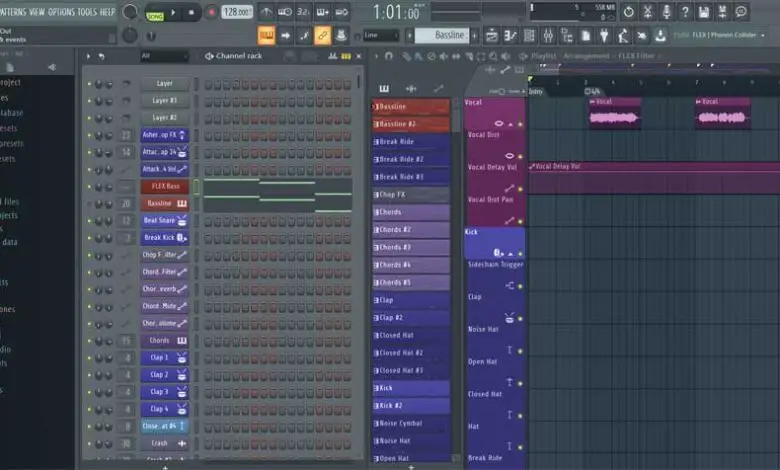Mute the Clap 1 channel LED

click(89, 358)
